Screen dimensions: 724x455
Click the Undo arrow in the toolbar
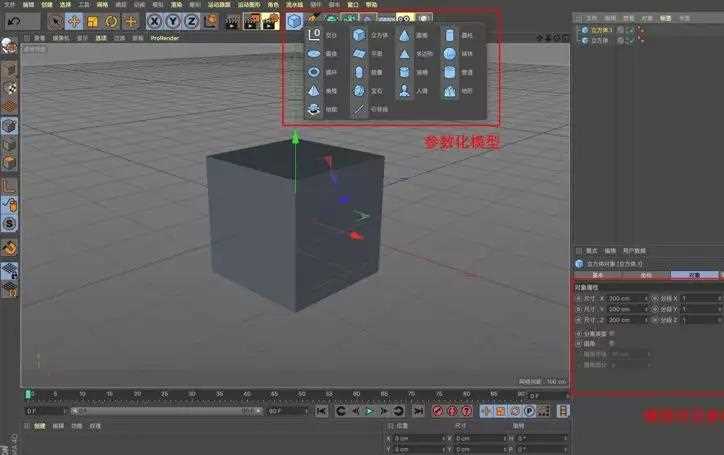pyautogui.click(x=14, y=21)
